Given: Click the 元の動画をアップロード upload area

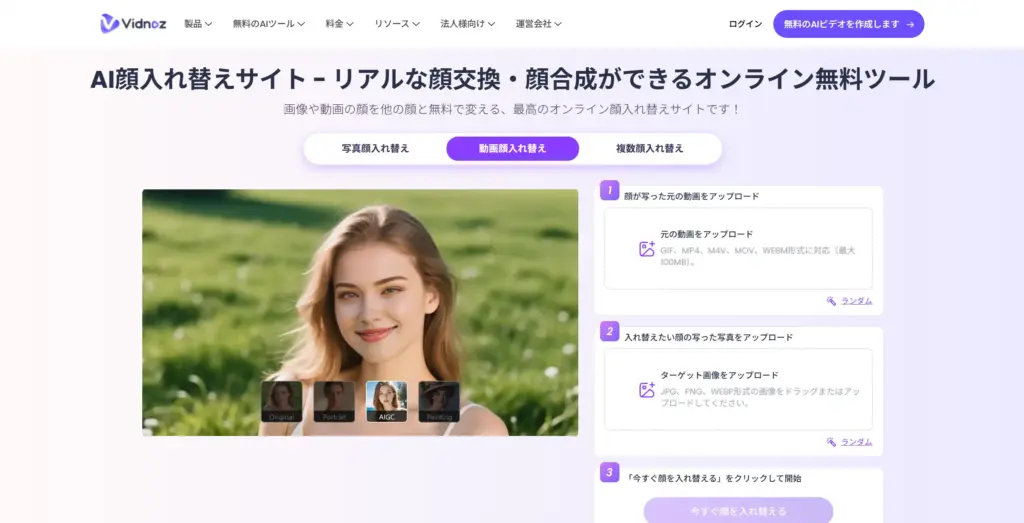Looking at the screenshot, I should pyautogui.click(x=738, y=248).
